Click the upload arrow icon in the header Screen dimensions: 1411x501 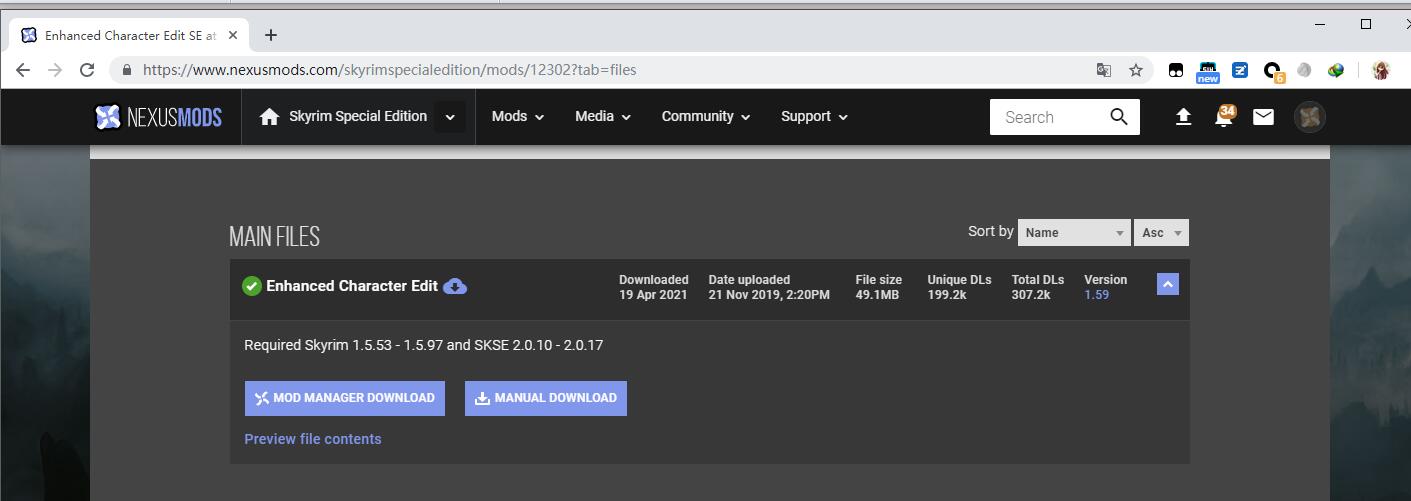[1183, 117]
